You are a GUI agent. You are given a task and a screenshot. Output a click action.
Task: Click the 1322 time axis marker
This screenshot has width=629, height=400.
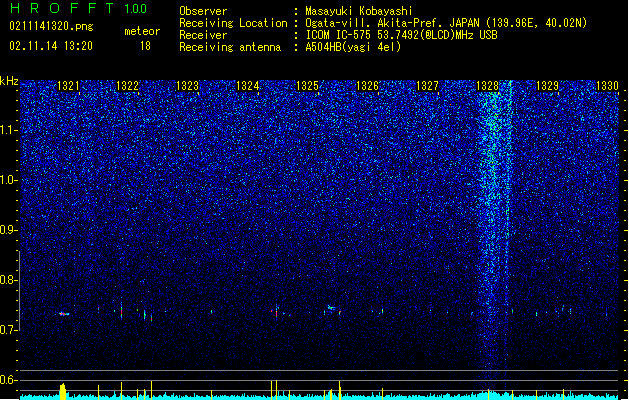[x=127, y=86]
